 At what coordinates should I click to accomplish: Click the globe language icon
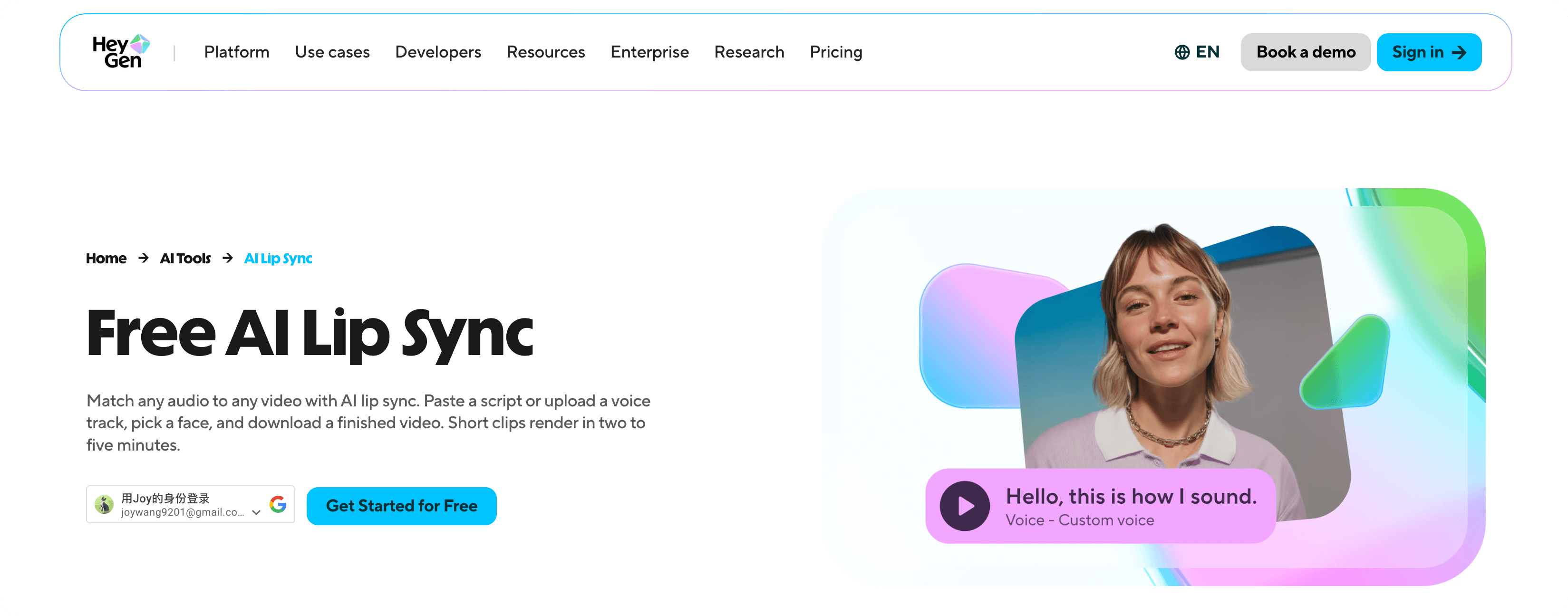[1182, 52]
